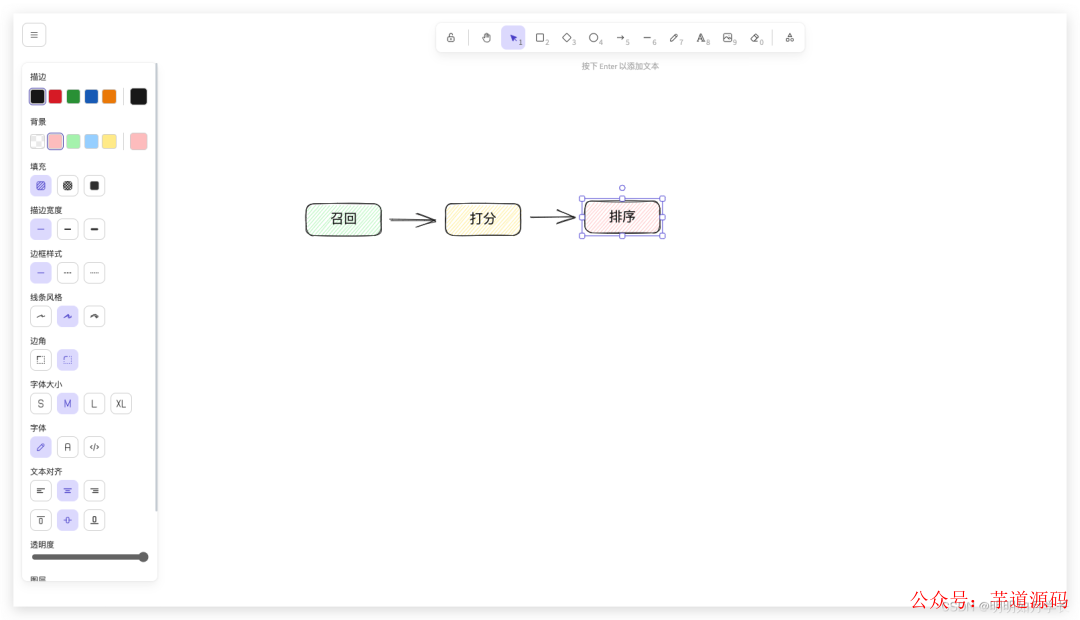Select the Pencil draw tool
The image size is (1080, 620).
(x=675, y=38)
